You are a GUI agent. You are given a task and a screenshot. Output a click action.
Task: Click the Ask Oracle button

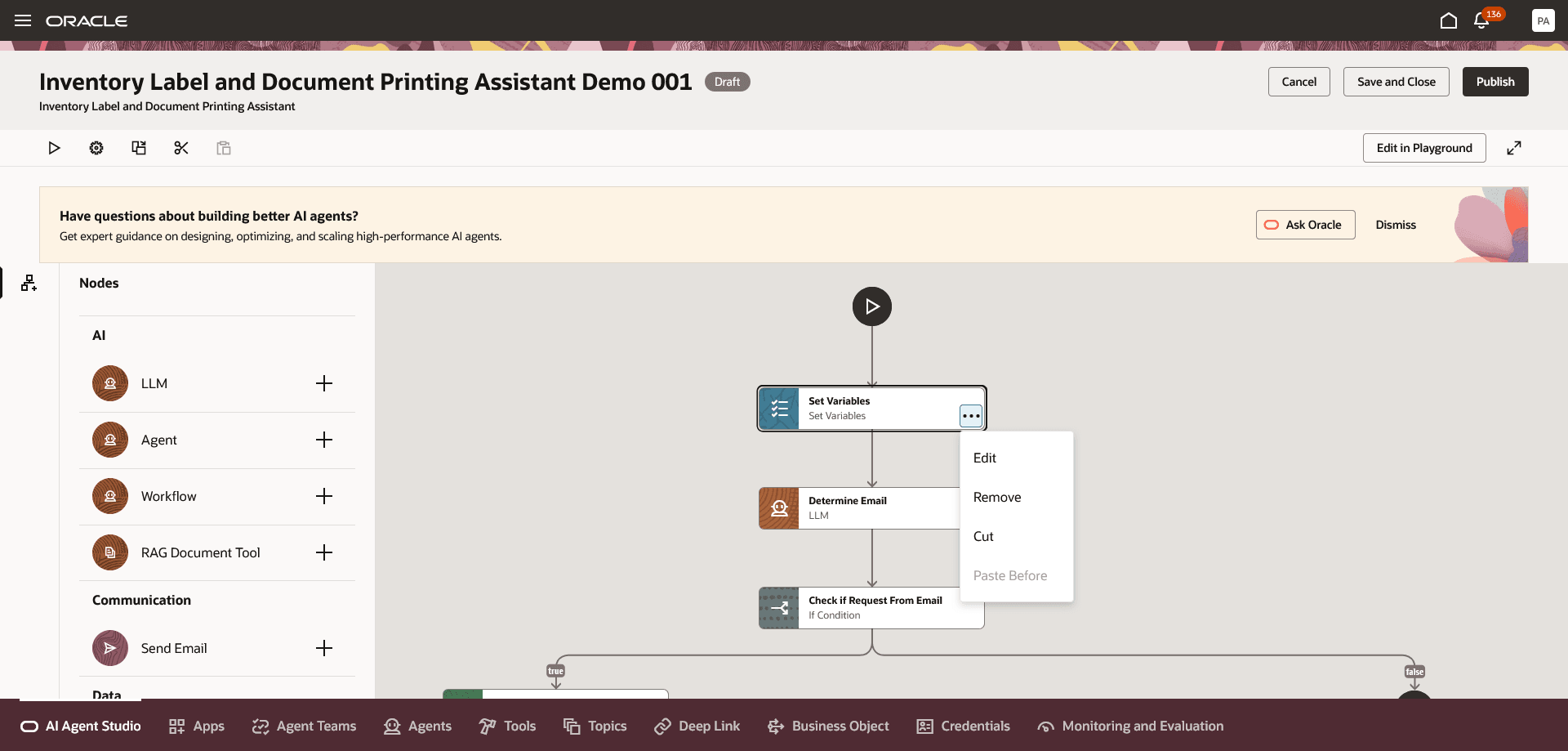pyautogui.click(x=1305, y=225)
